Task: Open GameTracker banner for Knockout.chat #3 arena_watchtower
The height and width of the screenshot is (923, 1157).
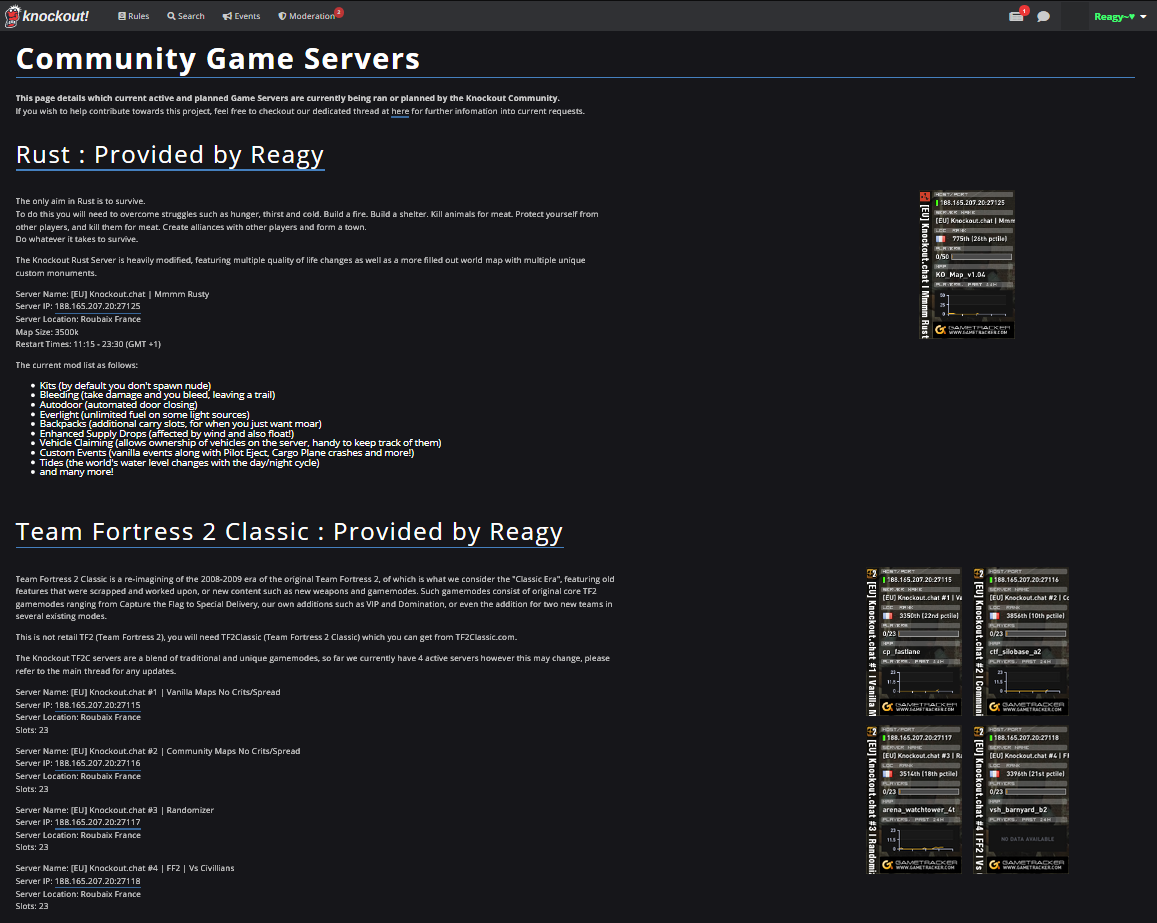Action: [913, 800]
